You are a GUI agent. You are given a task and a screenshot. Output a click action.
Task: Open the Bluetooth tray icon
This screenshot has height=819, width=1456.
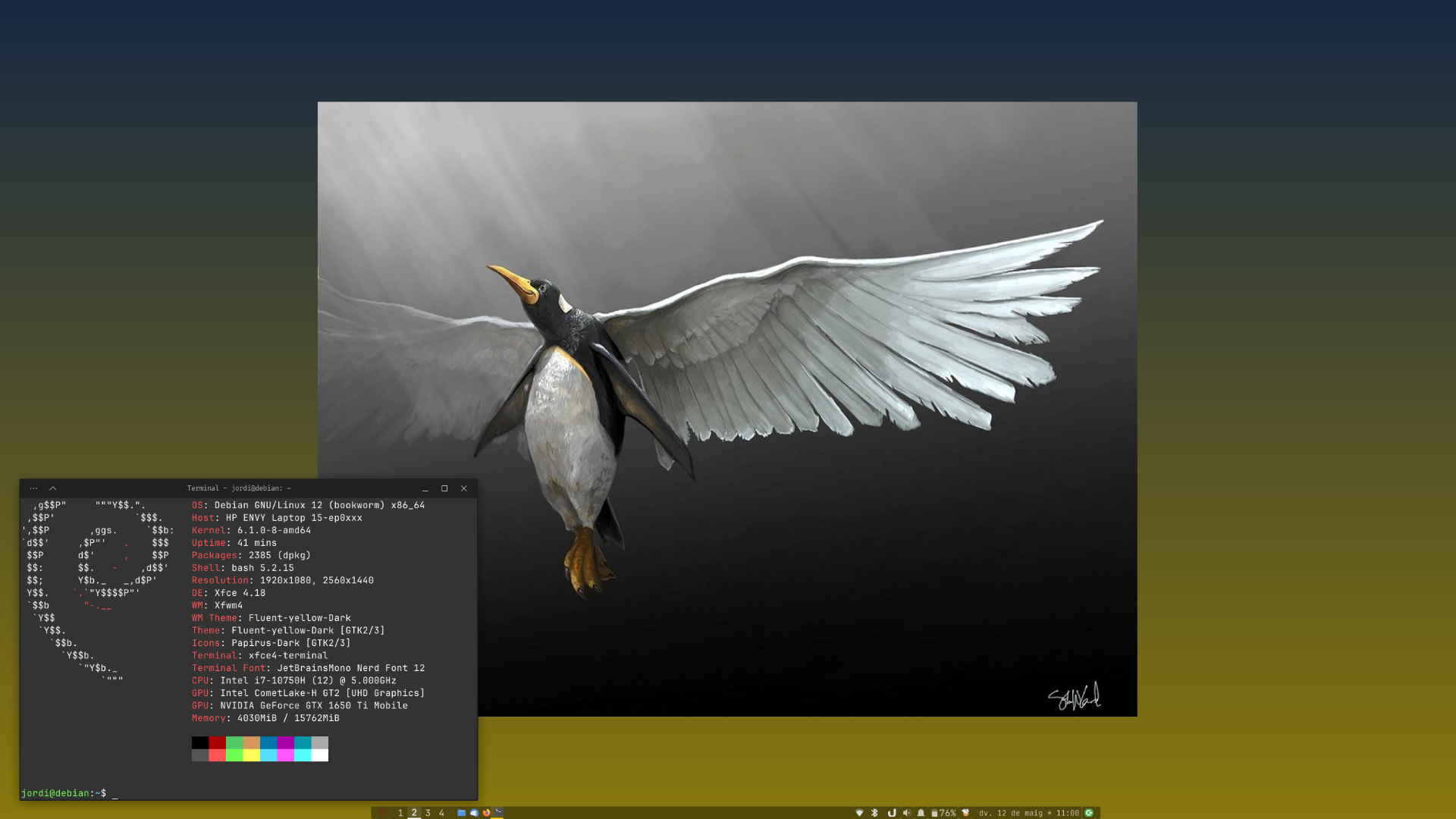[874, 812]
